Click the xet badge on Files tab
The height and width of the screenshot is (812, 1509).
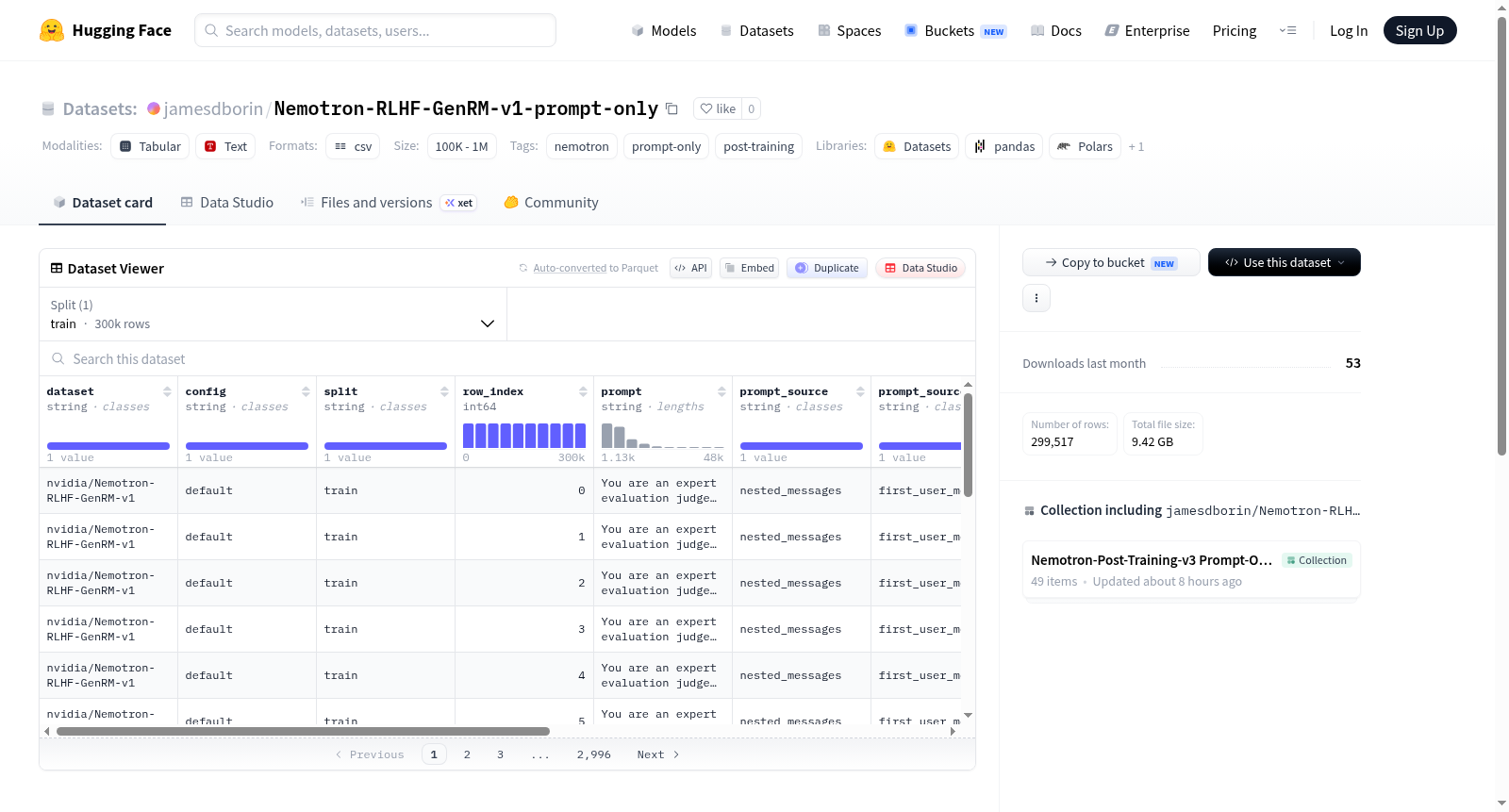click(x=459, y=203)
